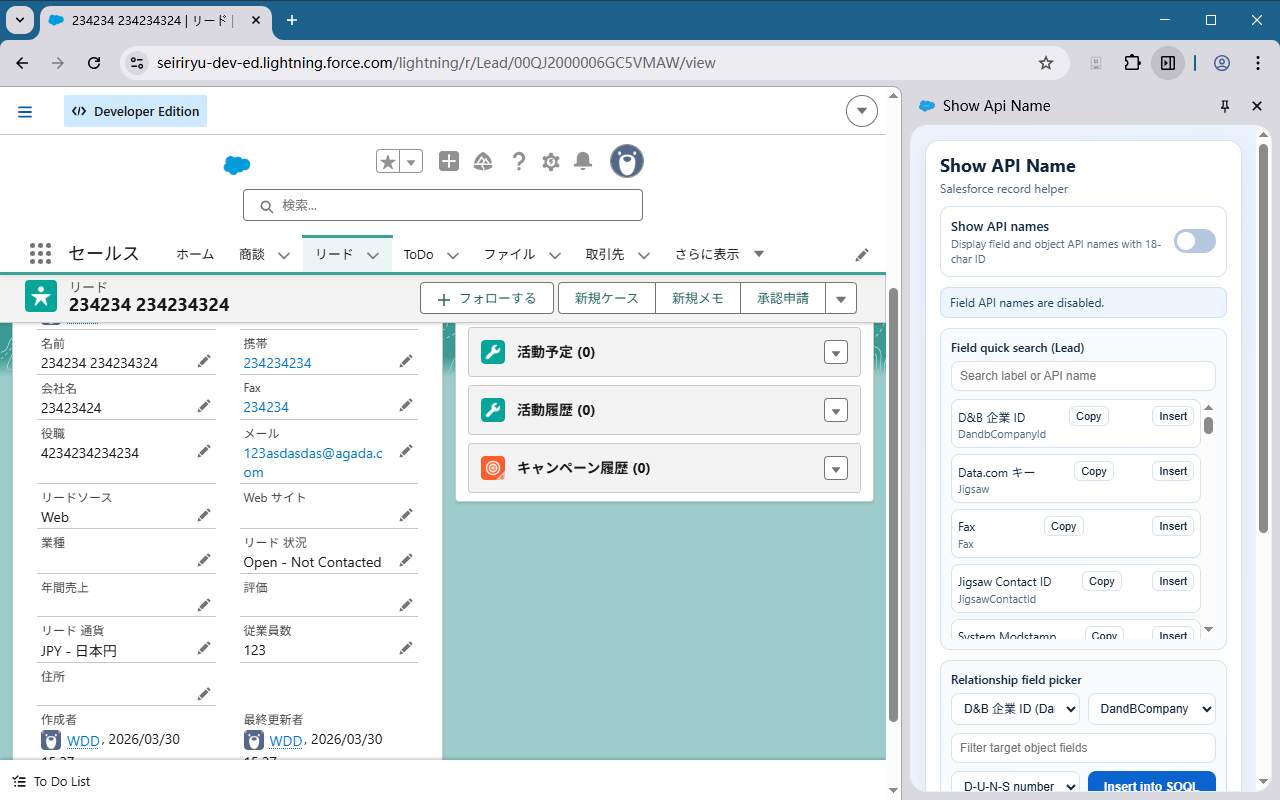Open リード tab dropdown chevron
The height and width of the screenshot is (800, 1280).
[x=373, y=255]
